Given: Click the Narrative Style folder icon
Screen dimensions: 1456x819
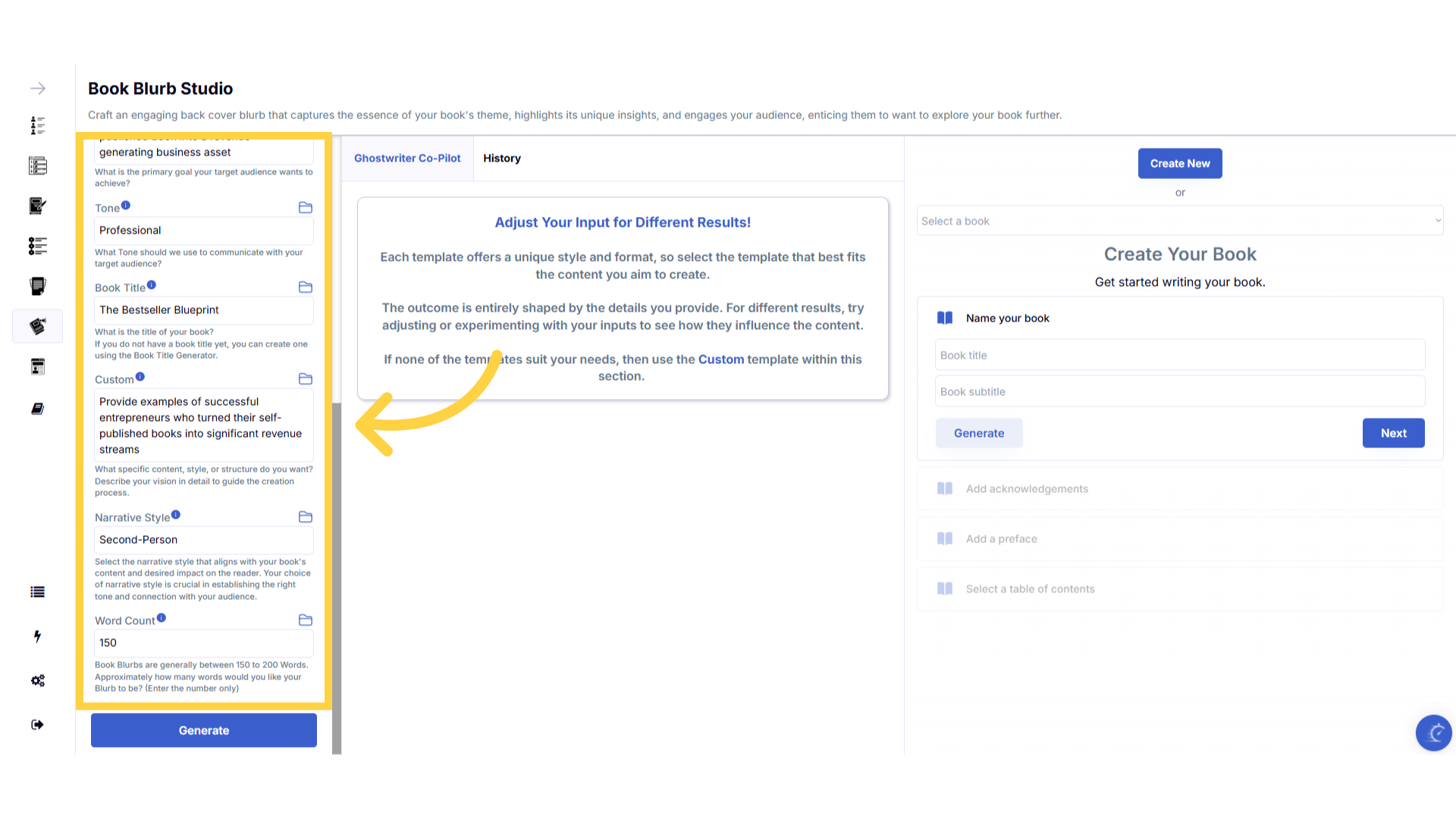Looking at the screenshot, I should click(306, 517).
